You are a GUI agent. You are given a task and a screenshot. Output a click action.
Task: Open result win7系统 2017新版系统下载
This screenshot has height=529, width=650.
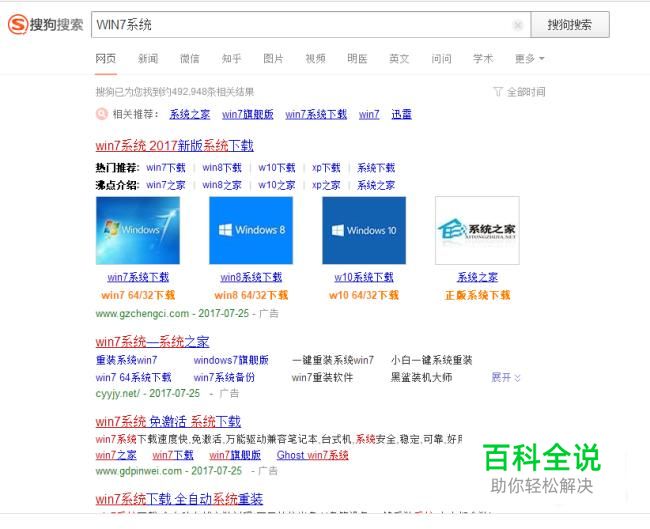pyautogui.click(x=175, y=146)
